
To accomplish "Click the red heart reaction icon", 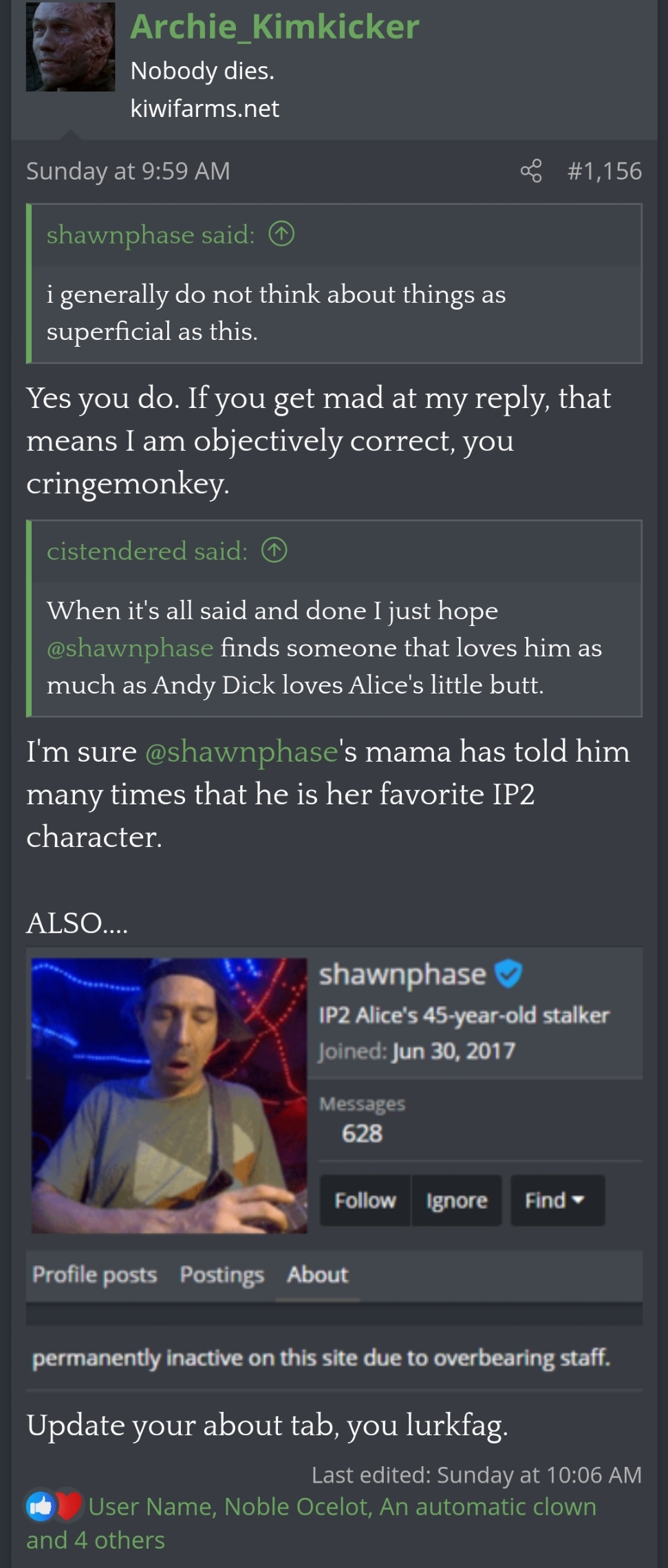I will pyautogui.click(x=69, y=1506).
